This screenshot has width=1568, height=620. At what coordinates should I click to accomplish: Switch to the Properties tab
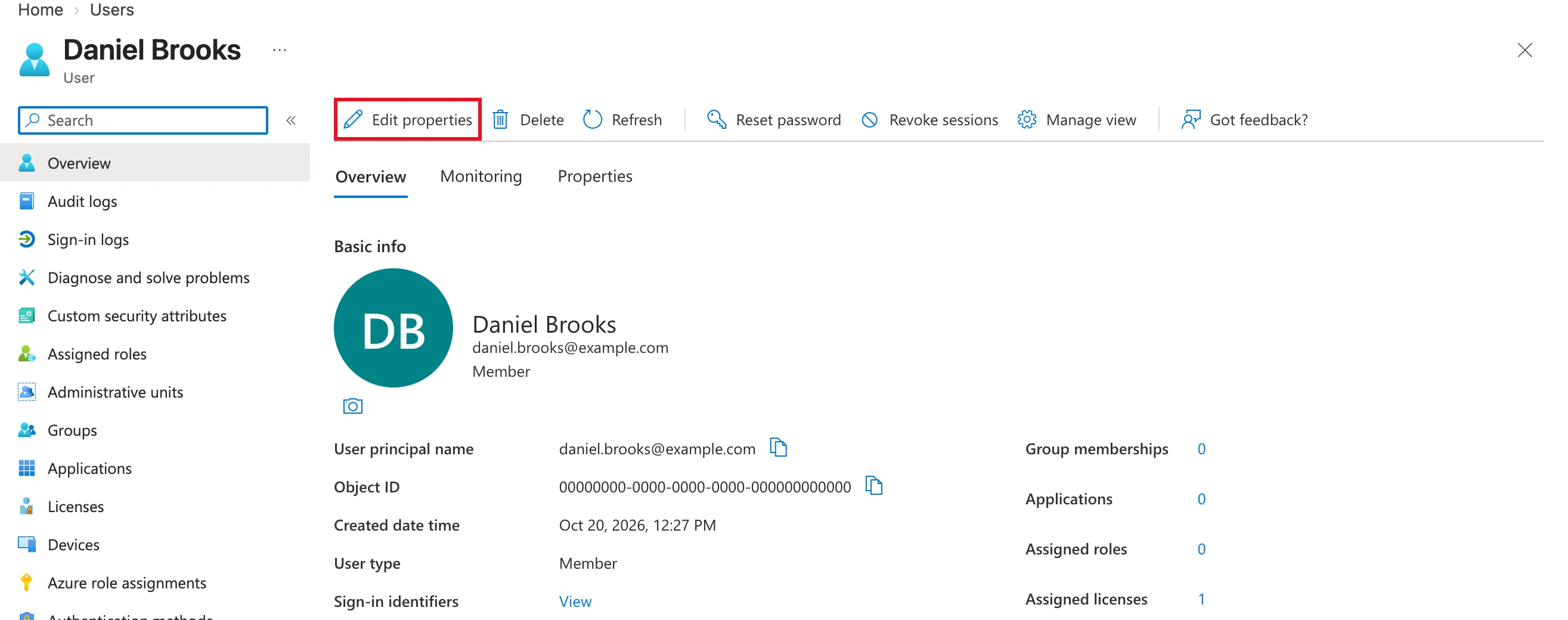coord(594,176)
